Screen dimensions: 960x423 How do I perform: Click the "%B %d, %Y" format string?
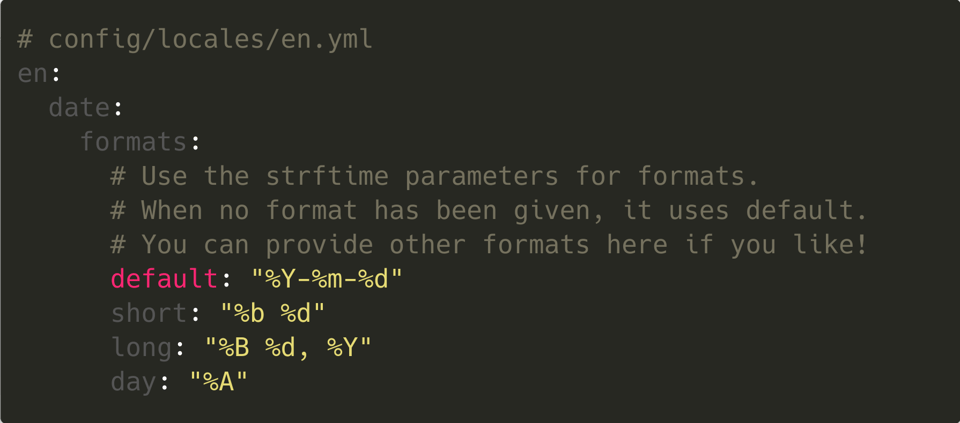click(288, 347)
